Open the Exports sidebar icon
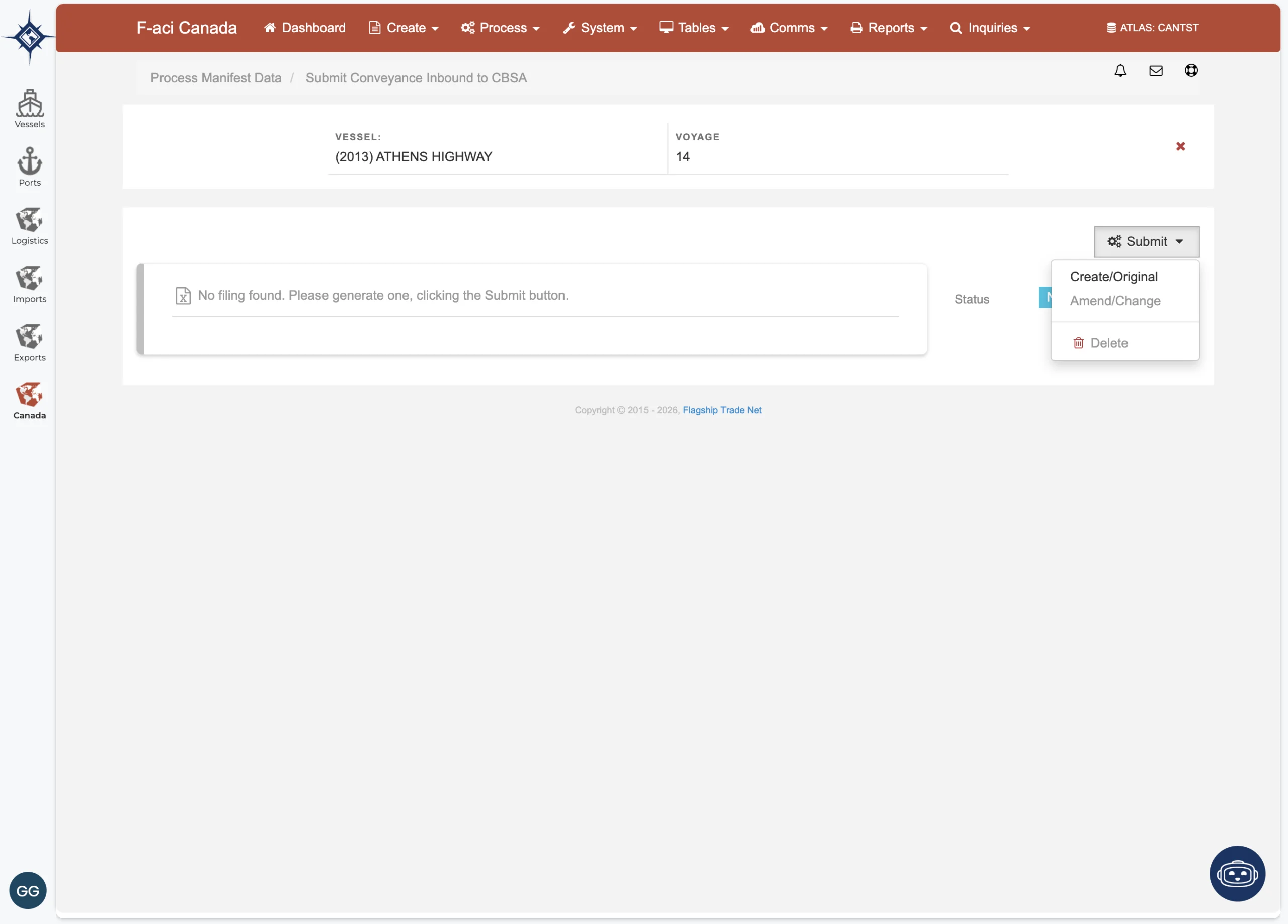 (x=30, y=342)
